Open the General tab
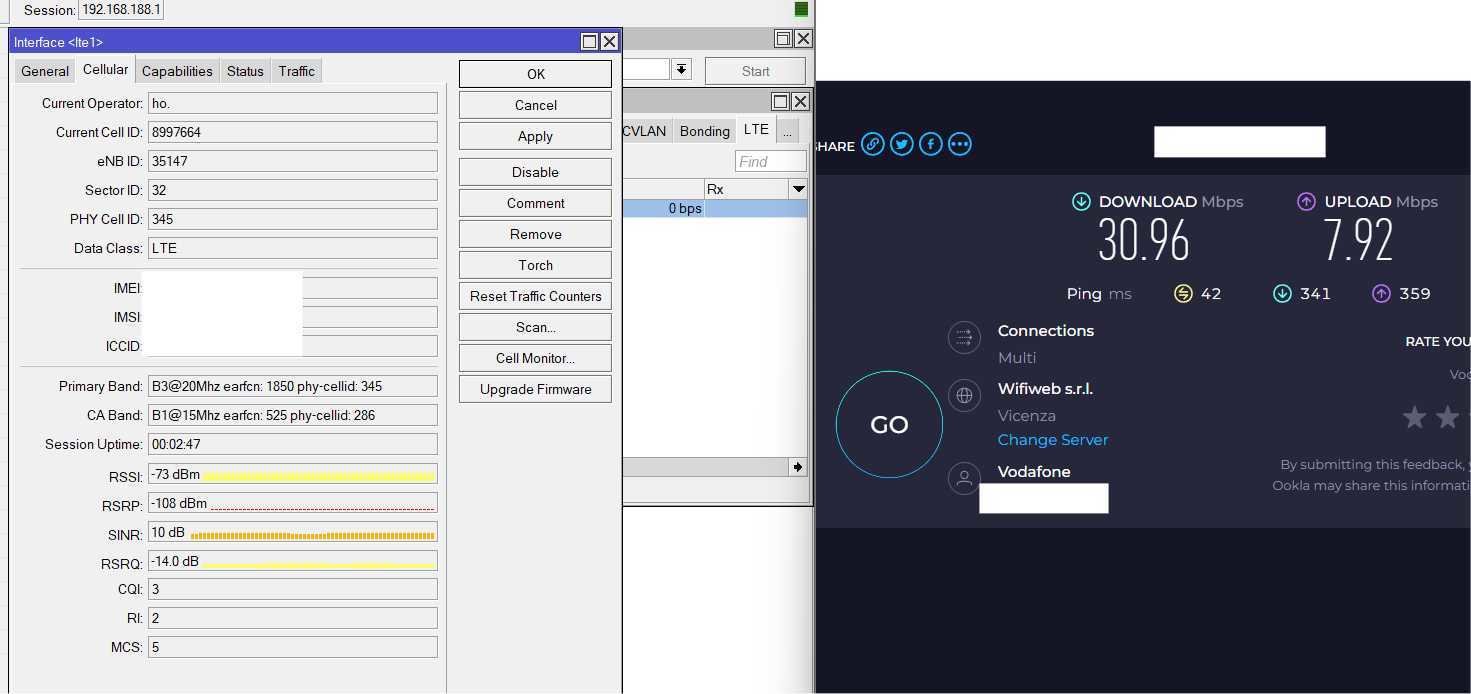1471x694 pixels. click(45, 71)
